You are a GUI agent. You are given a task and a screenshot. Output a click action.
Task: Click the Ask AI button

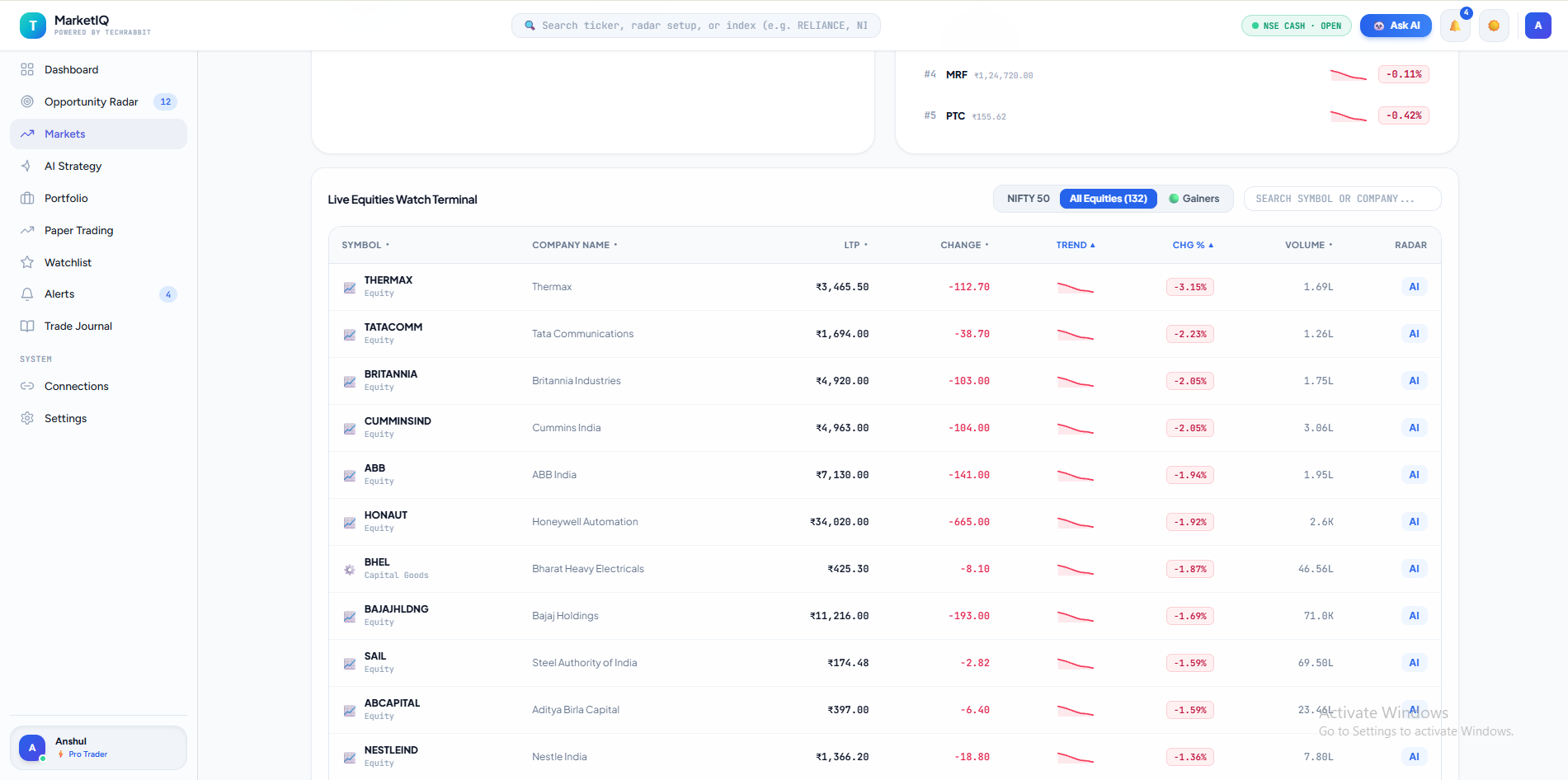pos(1396,26)
